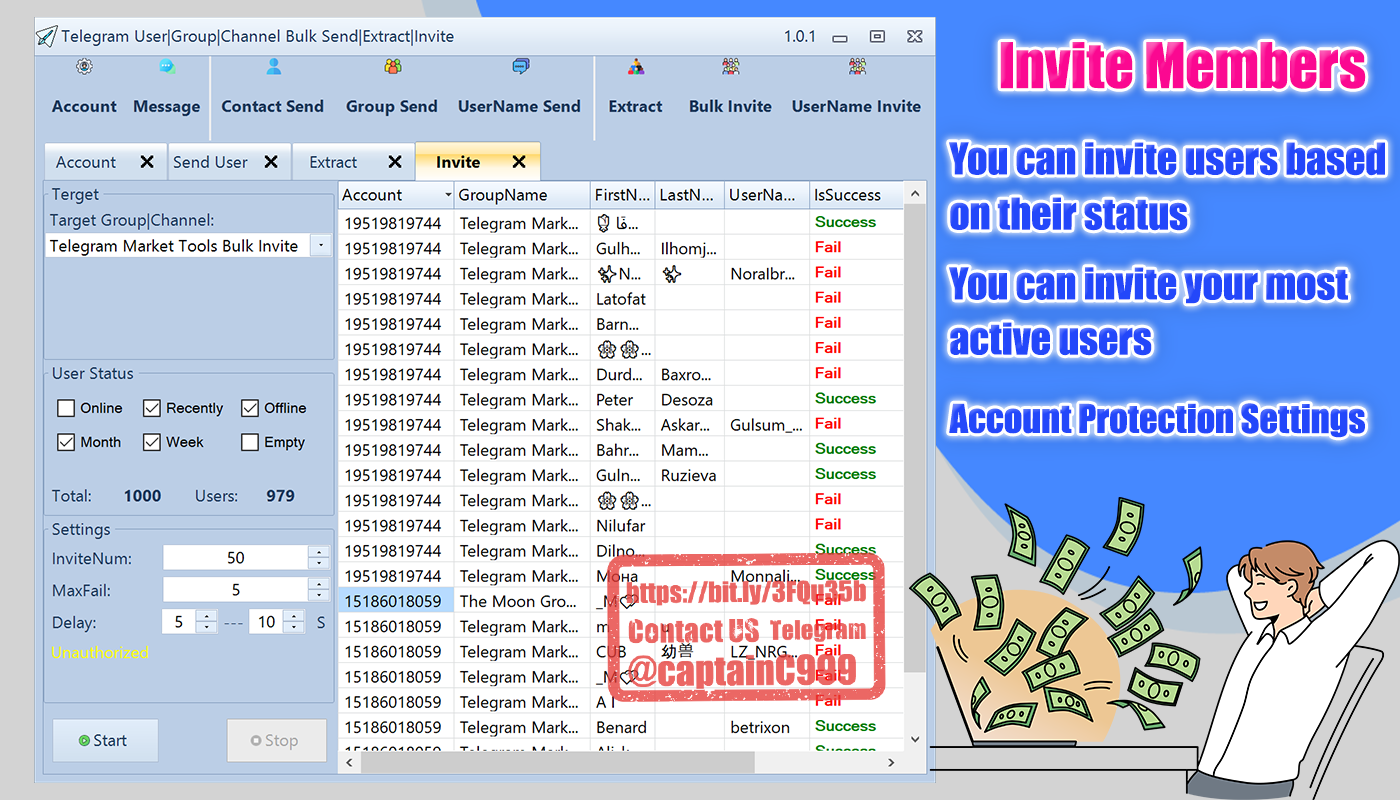This screenshot has width=1400, height=800.
Task: Expand the Target Group|Channel dropdown
Action: tap(320, 246)
